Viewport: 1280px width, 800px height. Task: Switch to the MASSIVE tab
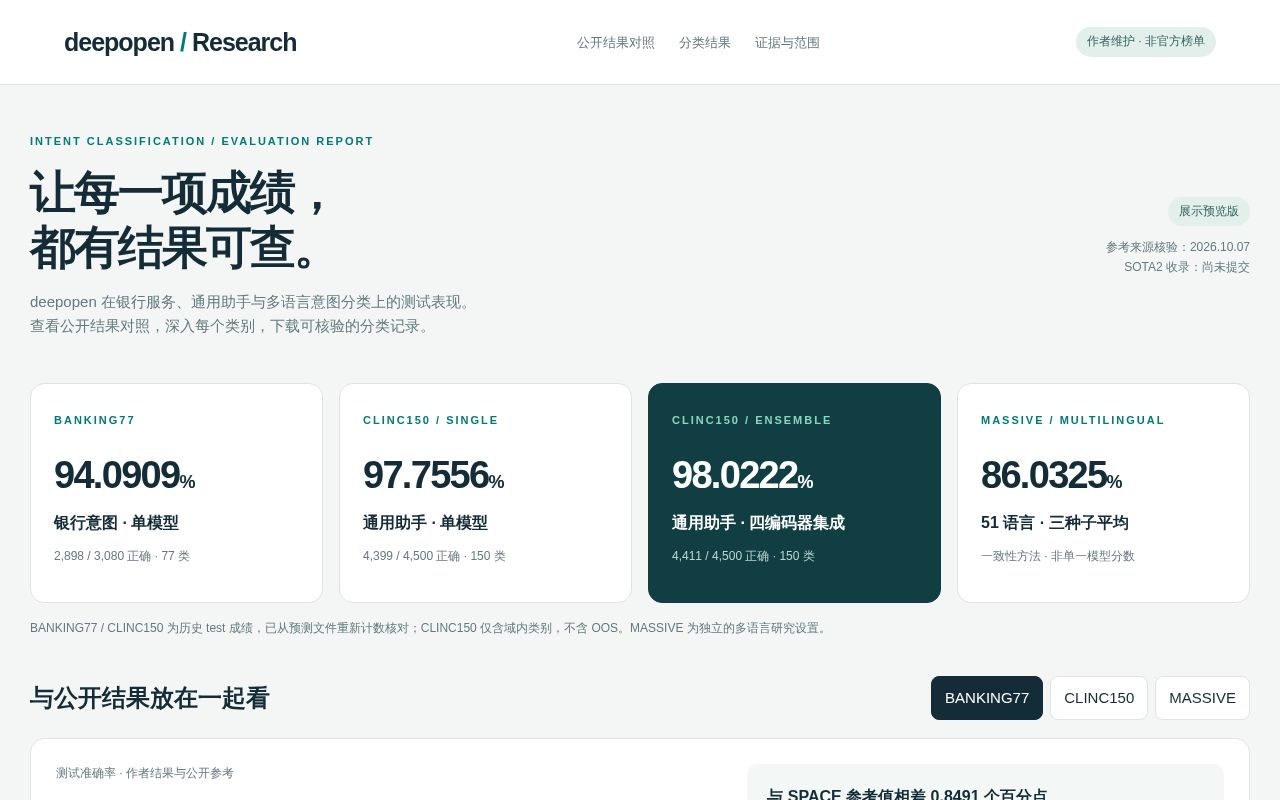[x=1202, y=698]
